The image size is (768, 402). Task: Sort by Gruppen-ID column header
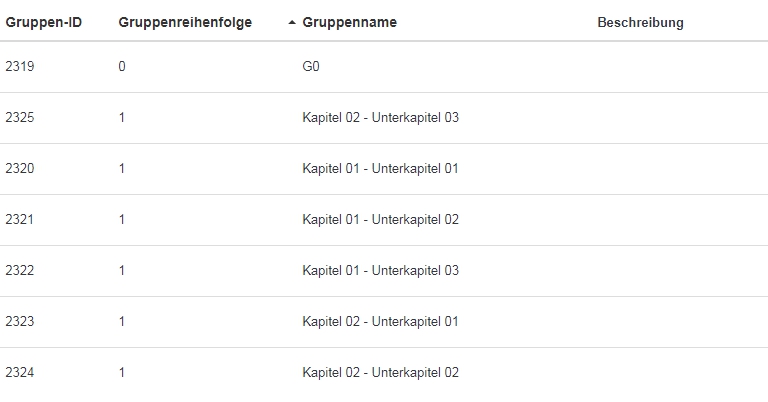[44, 22]
